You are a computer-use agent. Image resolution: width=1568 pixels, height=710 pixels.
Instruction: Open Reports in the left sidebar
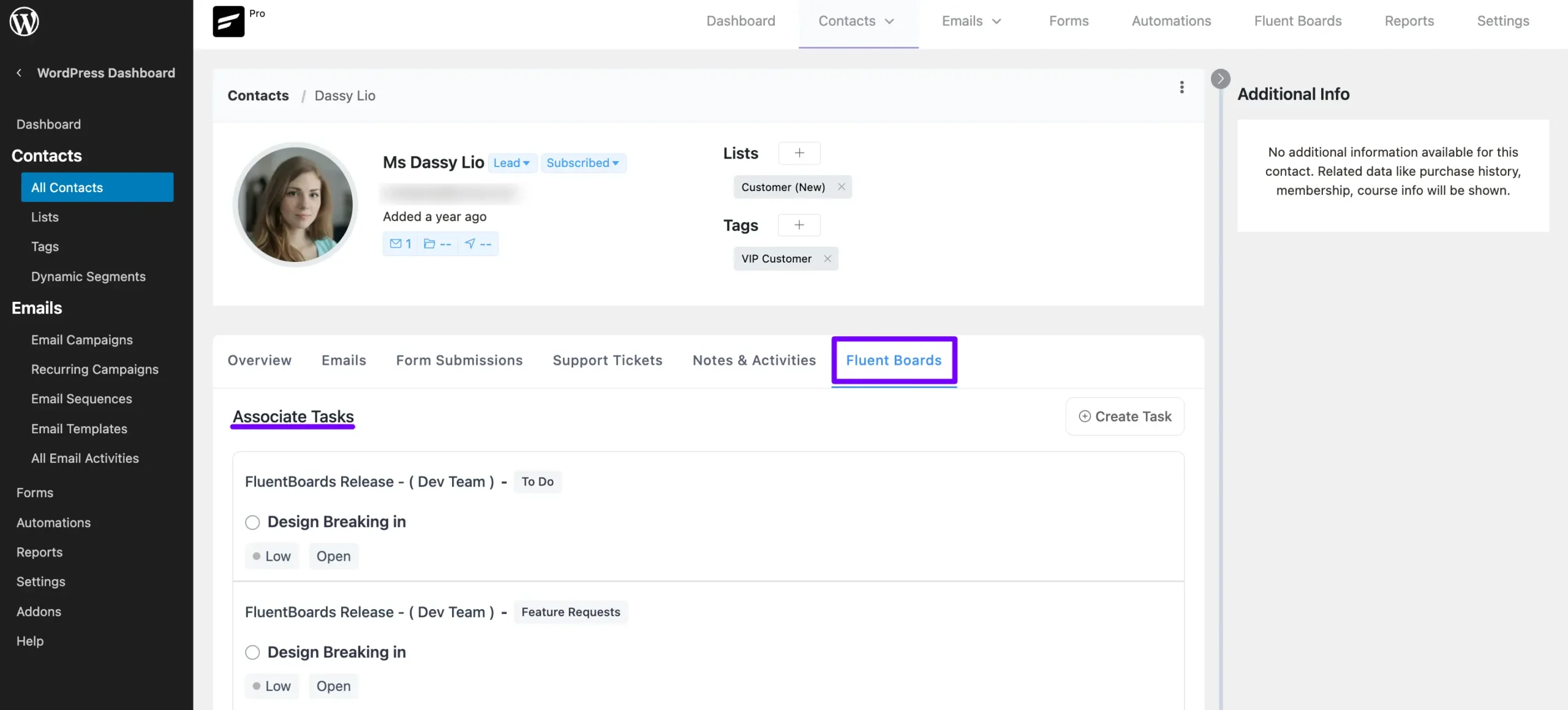(x=39, y=552)
